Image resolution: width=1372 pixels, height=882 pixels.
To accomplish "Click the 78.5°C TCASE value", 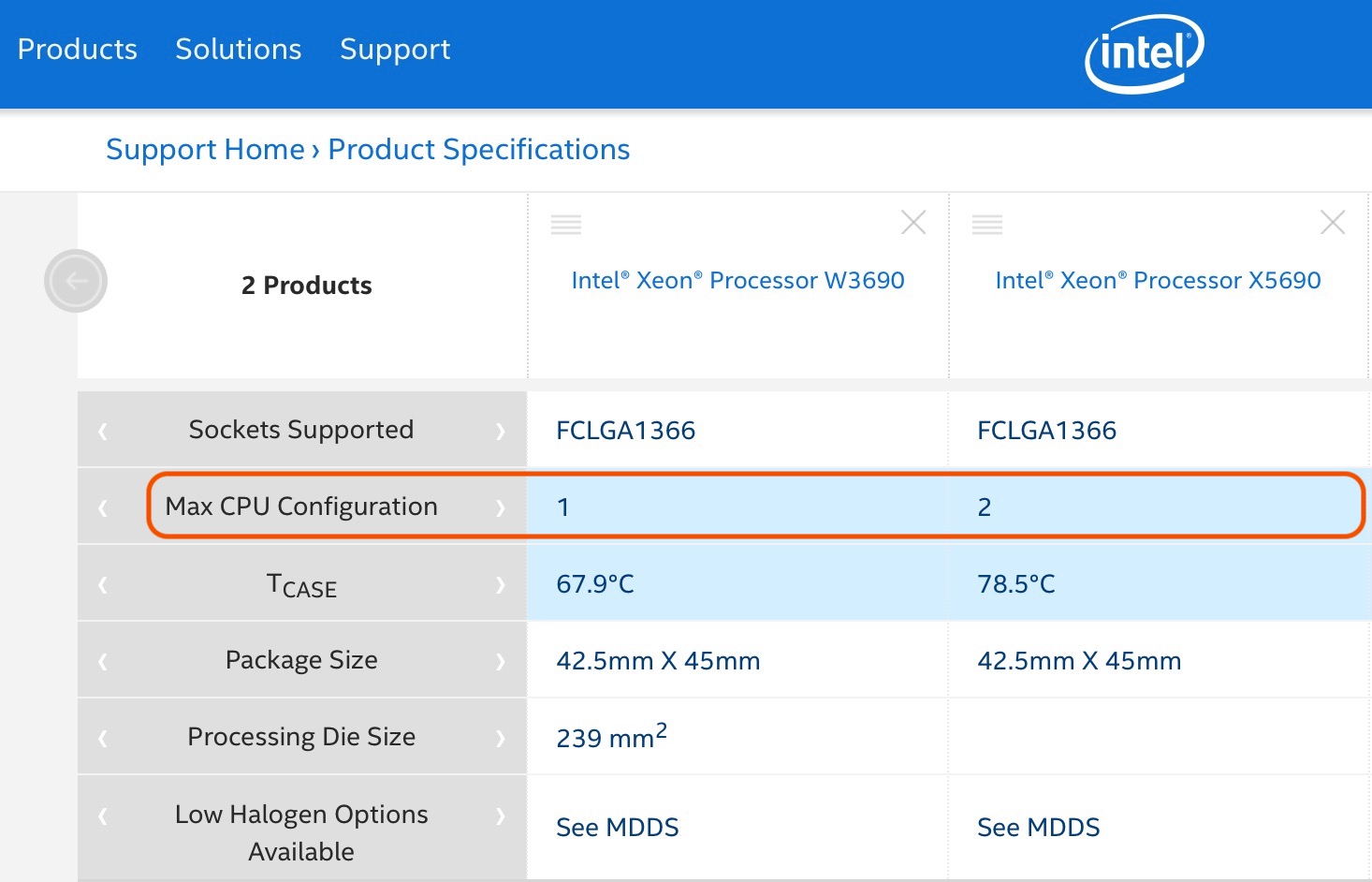I will (x=1016, y=584).
